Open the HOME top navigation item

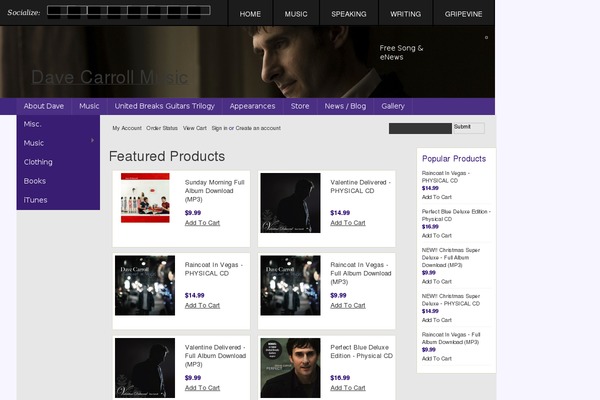pyautogui.click(x=250, y=14)
